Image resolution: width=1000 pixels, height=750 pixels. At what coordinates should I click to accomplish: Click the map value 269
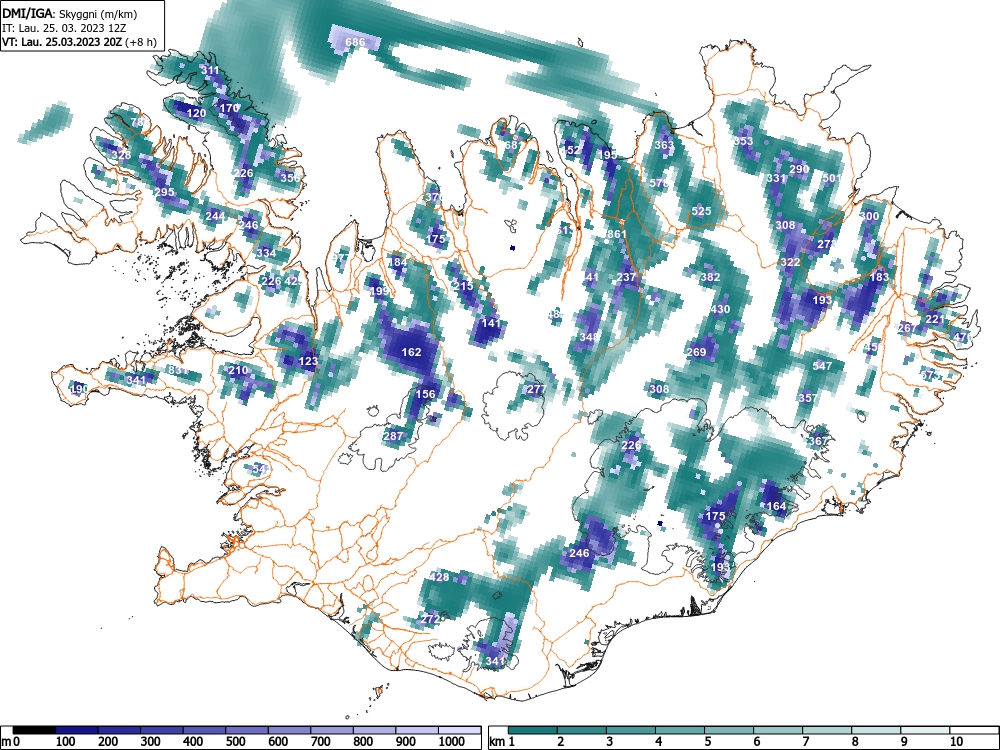[x=696, y=351]
